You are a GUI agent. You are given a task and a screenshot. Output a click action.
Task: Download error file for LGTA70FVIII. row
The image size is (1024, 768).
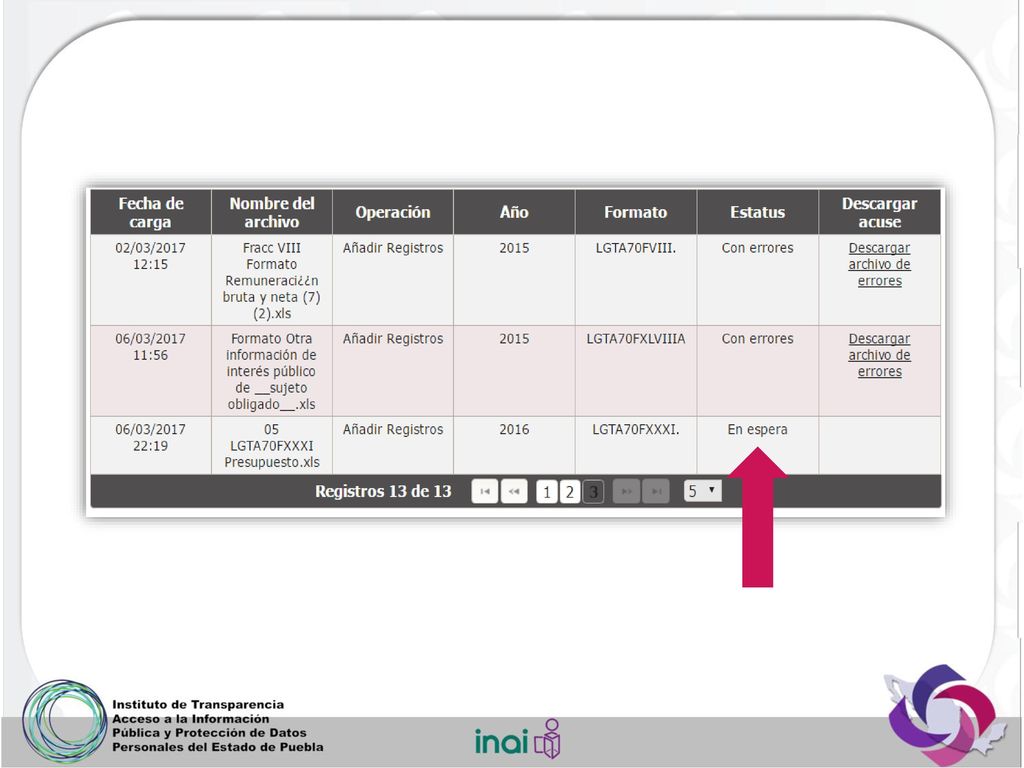coord(879,264)
